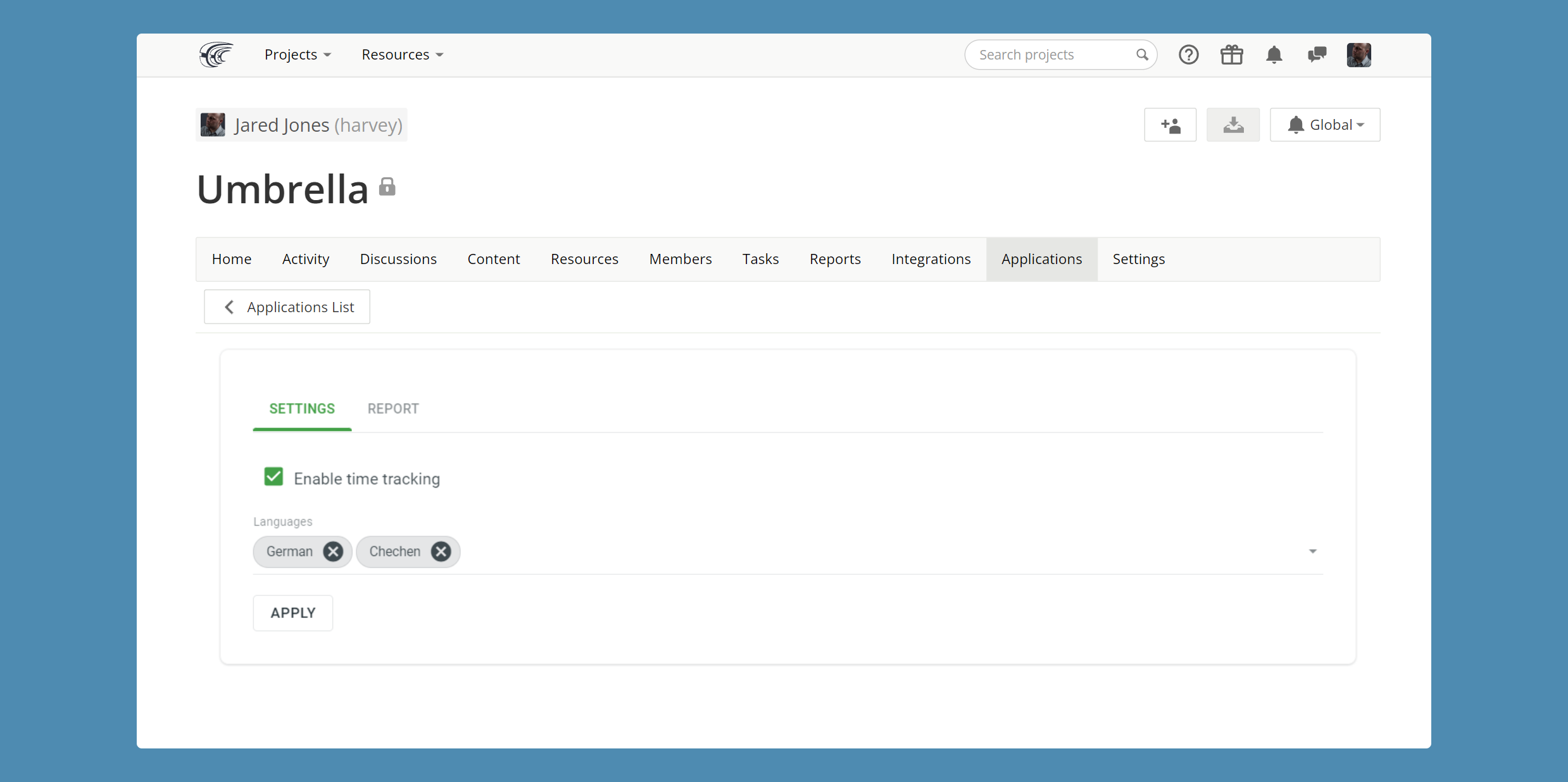Viewport: 1568px width, 782px height.
Task: Expand the Languages dropdown arrow
Action: coord(1312,552)
